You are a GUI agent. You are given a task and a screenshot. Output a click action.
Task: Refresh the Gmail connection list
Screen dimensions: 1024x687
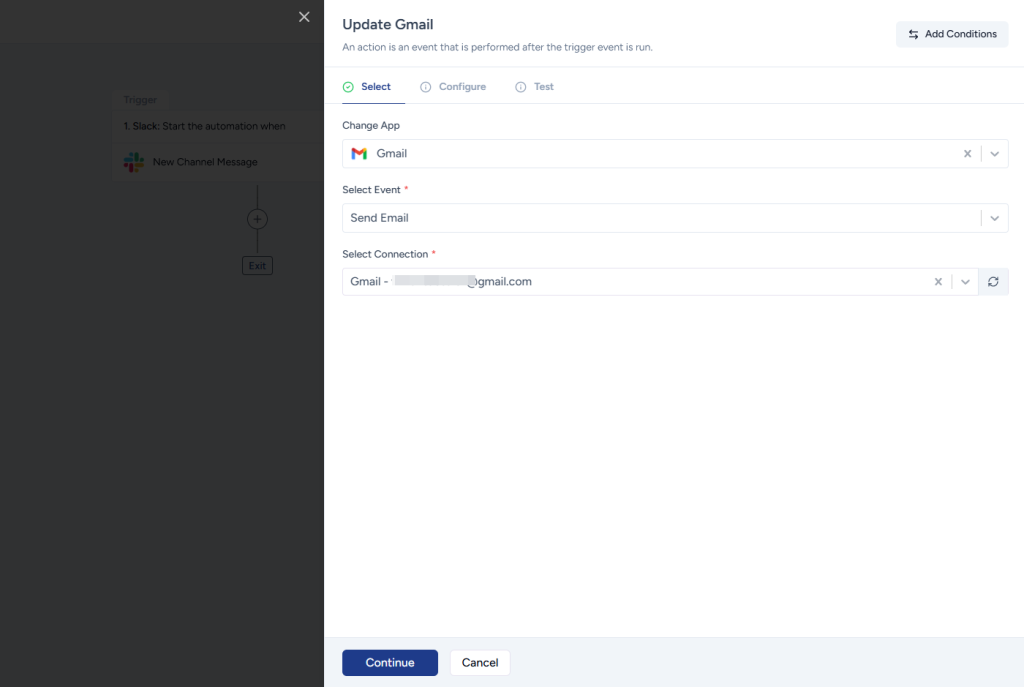pos(993,282)
